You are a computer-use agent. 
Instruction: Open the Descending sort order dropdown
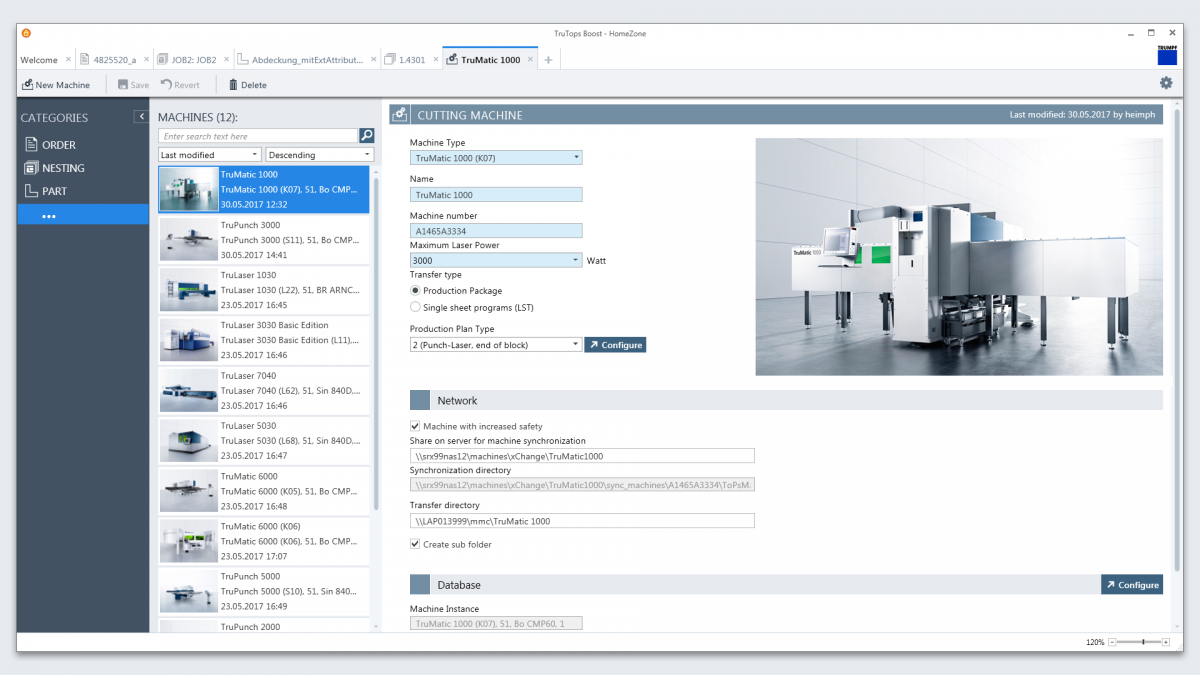(319, 154)
